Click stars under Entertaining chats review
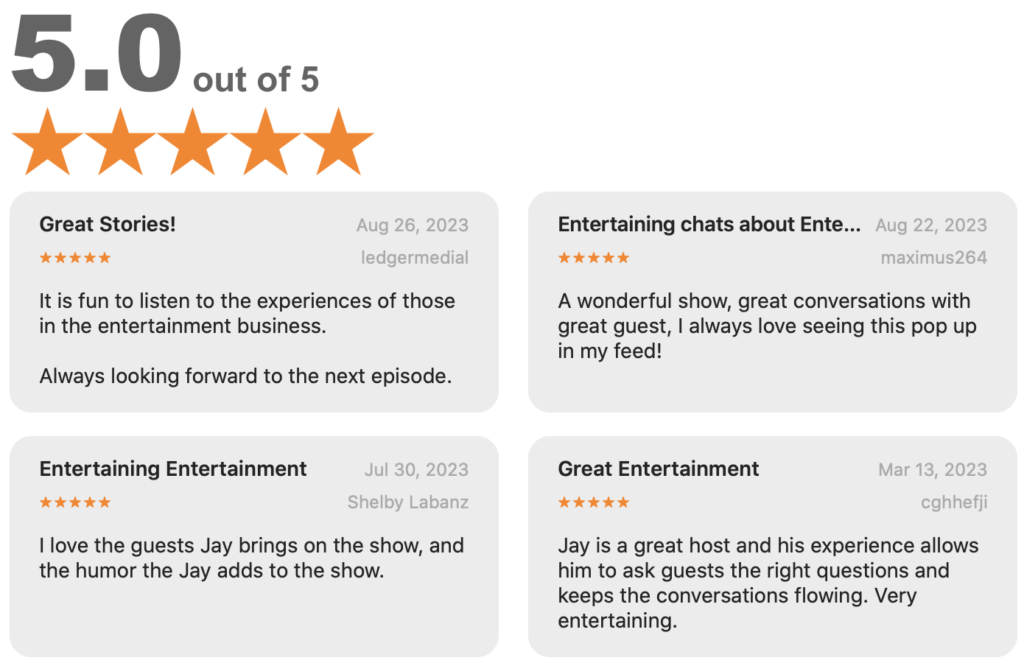The width and height of the screenshot is (1024, 663). [x=594, y=258]
